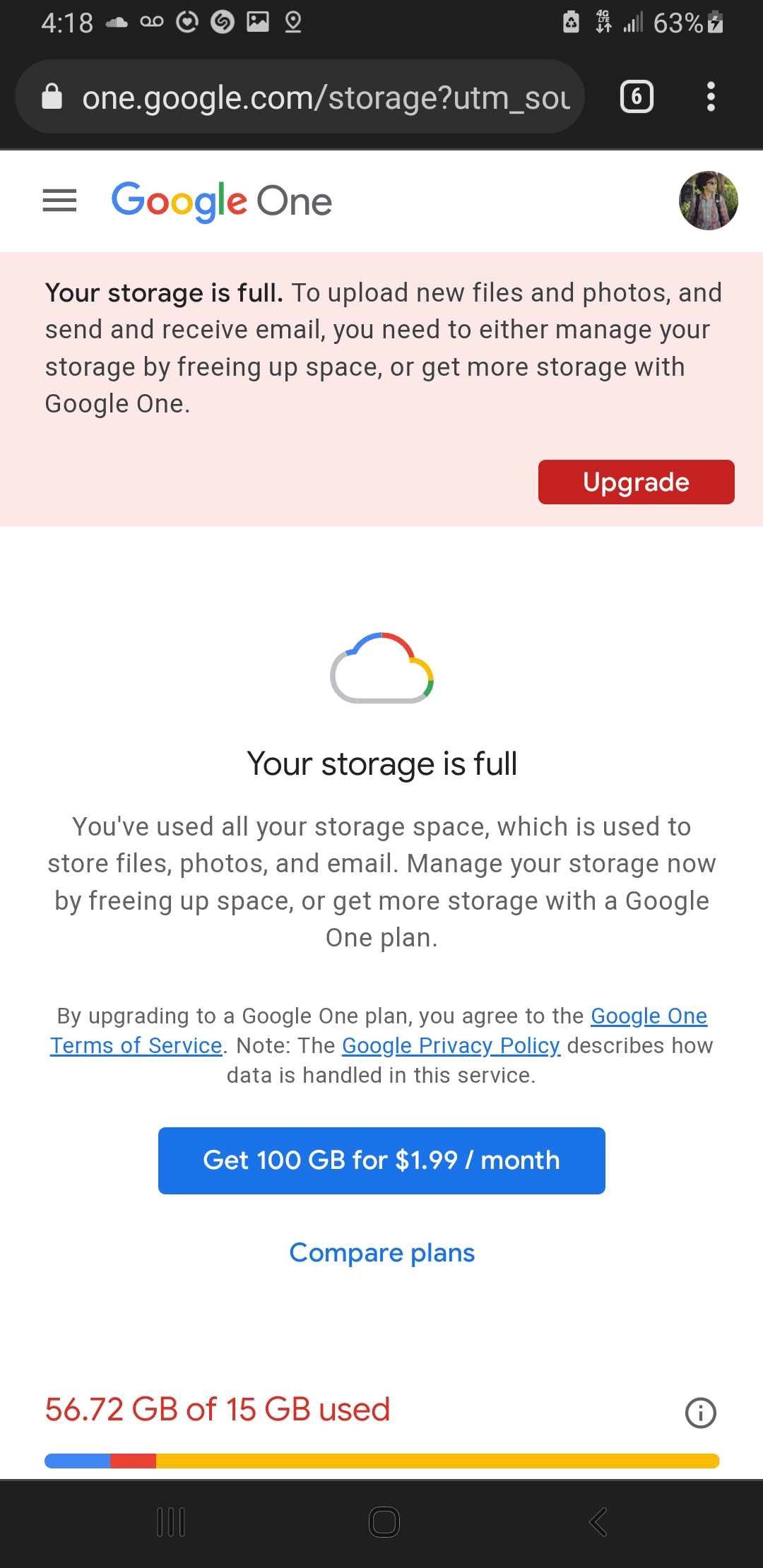The width and height of the screenshot is (763, 1568).
Task: Open the Google Privacy Policy
Action: [451, 1045]
